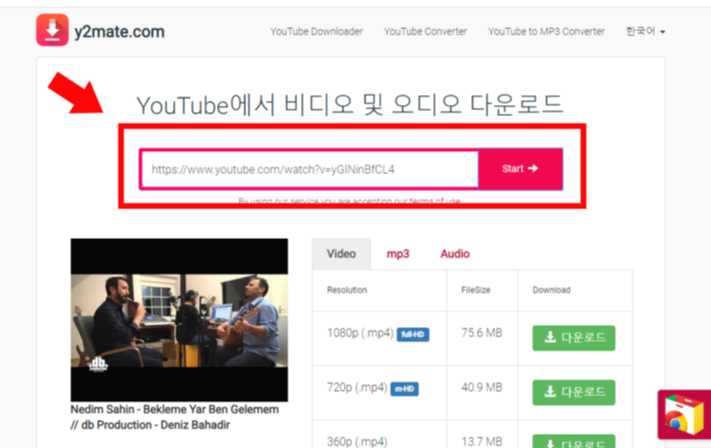This screenshot has height=448, width=711.
Task: Click the full-HD badge
Action: click(x=413, y=335)
